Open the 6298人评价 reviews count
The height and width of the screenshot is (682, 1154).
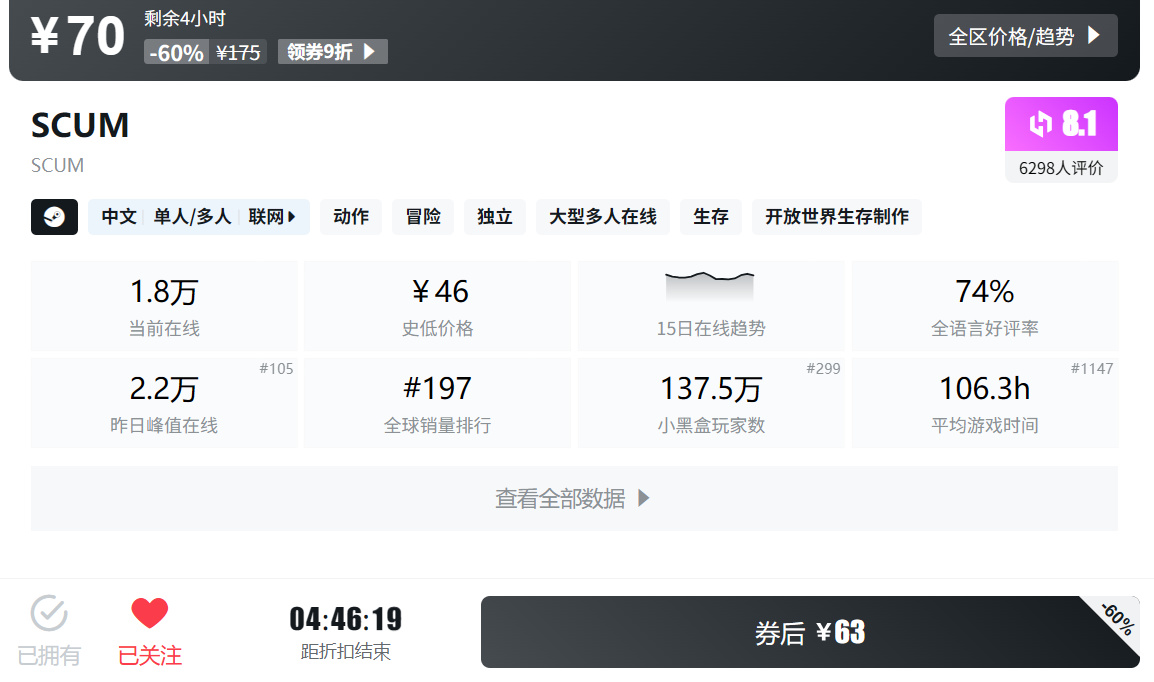pos(1061,168)
